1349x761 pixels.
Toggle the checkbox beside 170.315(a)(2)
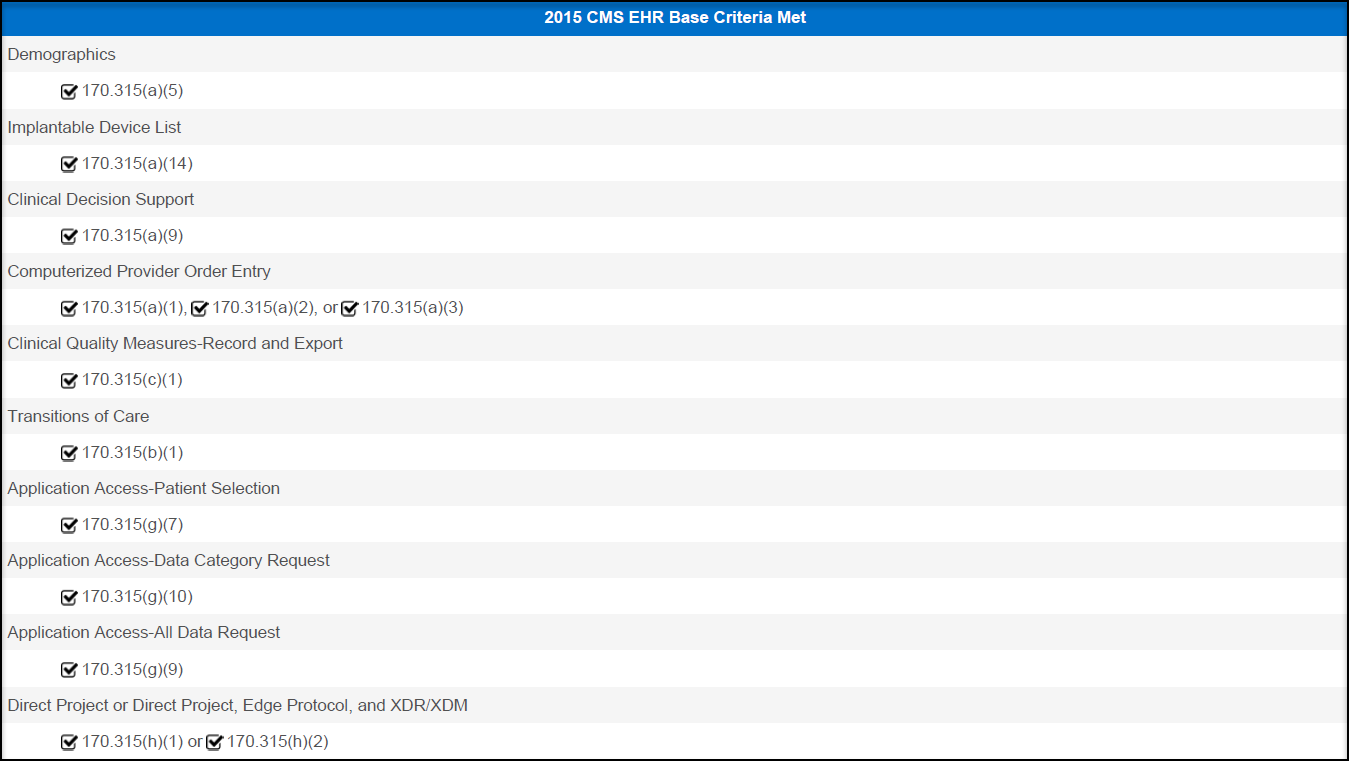(x=199, y=308)
